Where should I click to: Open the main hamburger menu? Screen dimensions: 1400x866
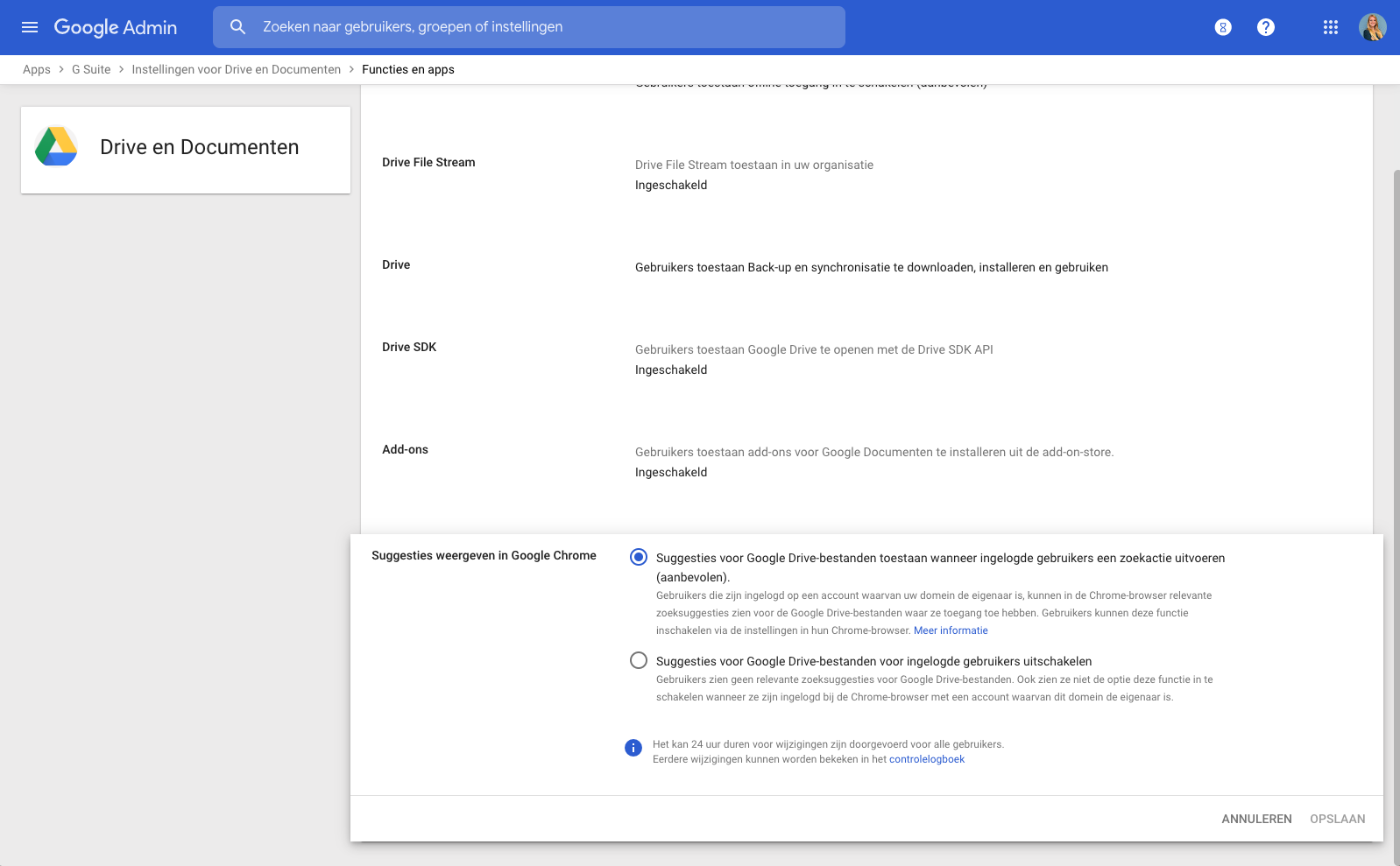(x=30, y=27)
